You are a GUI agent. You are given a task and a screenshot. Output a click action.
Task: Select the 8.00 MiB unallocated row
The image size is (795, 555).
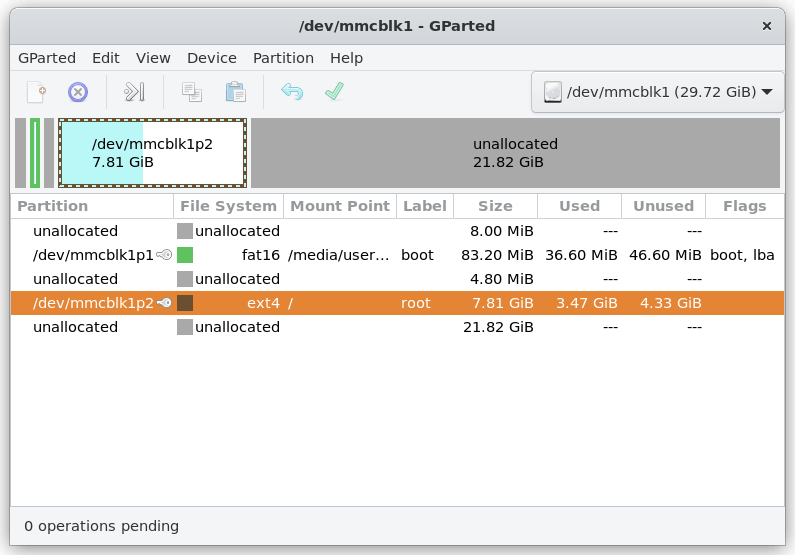75,231
